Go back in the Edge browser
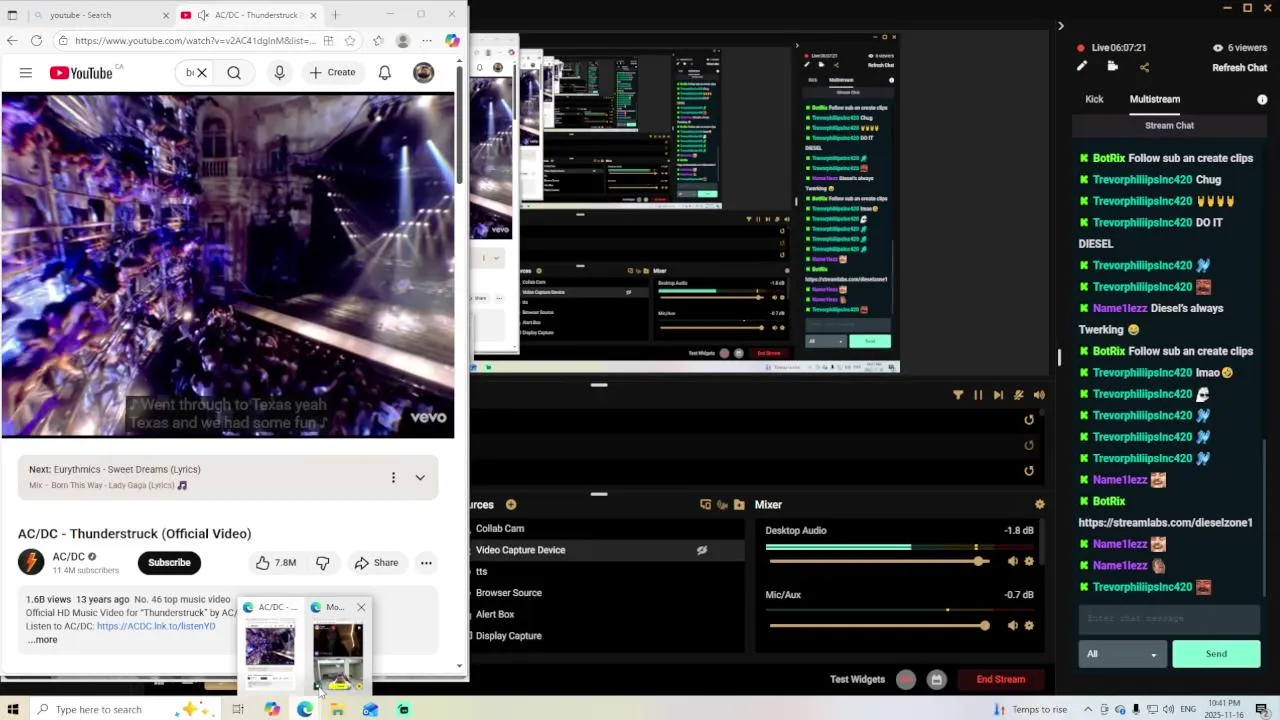The image size is (1280, 720). coord(12,41)
